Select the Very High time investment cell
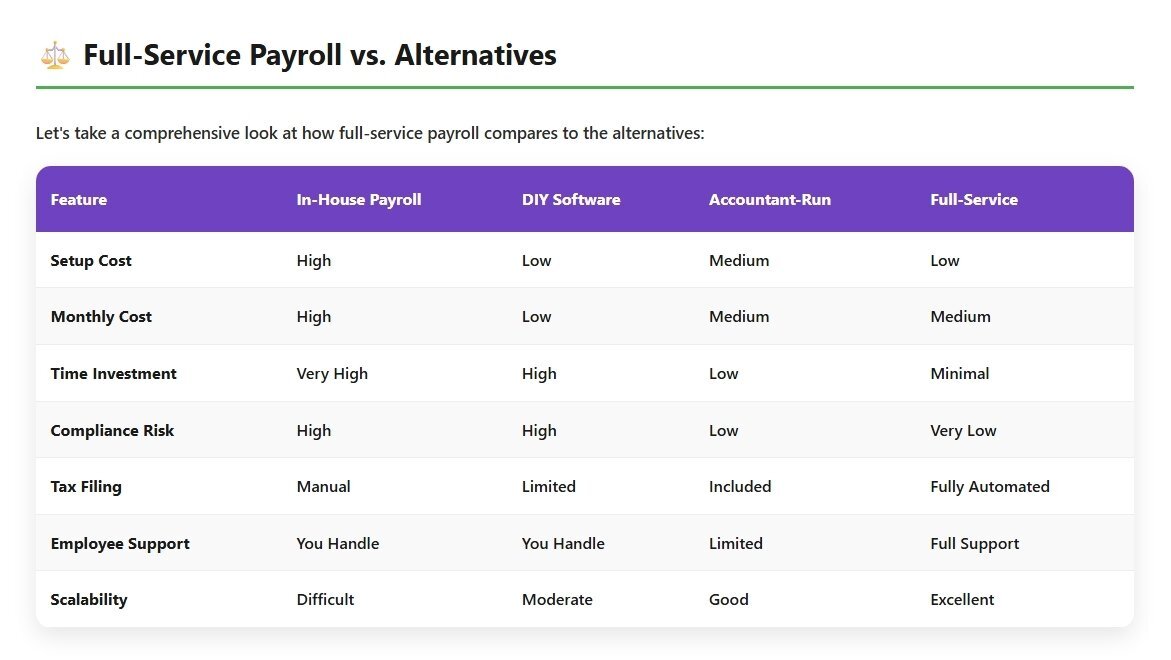The image size is (1171, 660). (x=332, y=373)
